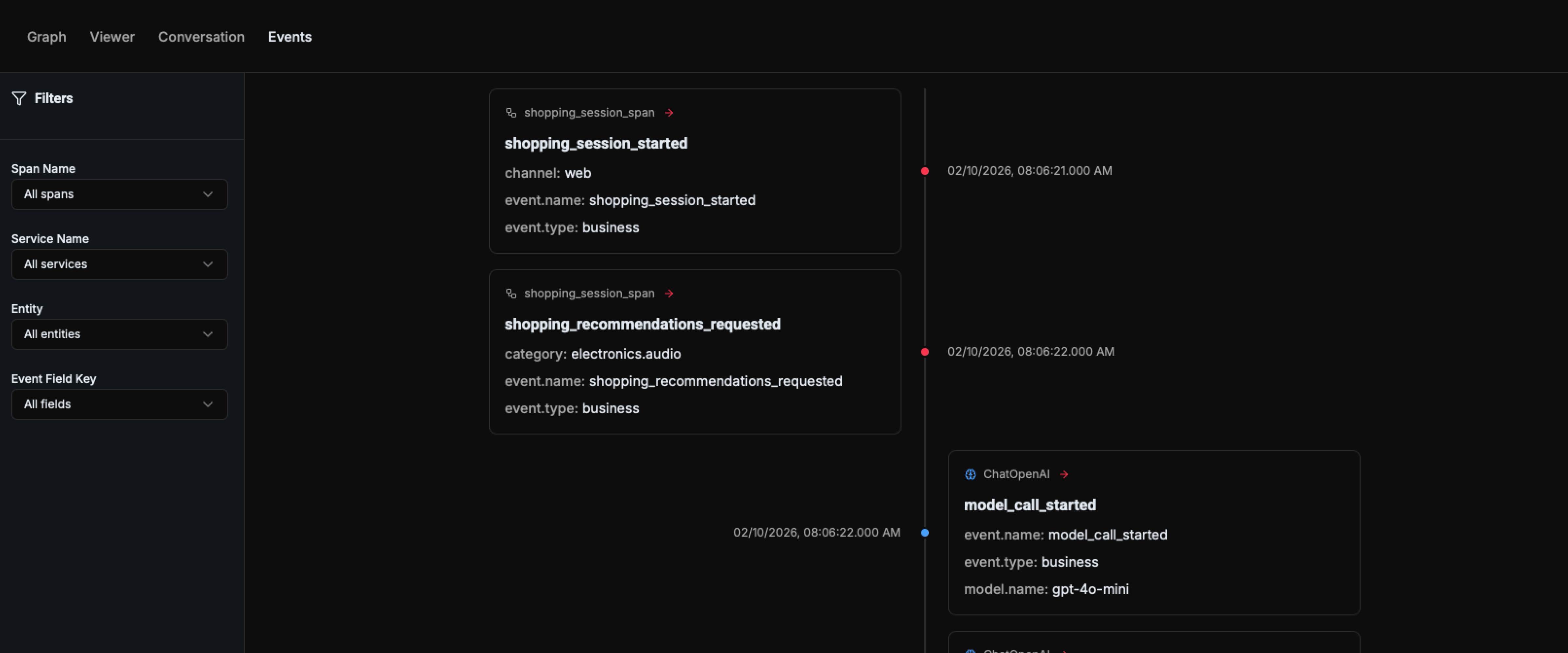The height and width of the screenshot is (653, 1568).
Task: Click the span icon on shopping_session_started card
Action: coord(511,112)
